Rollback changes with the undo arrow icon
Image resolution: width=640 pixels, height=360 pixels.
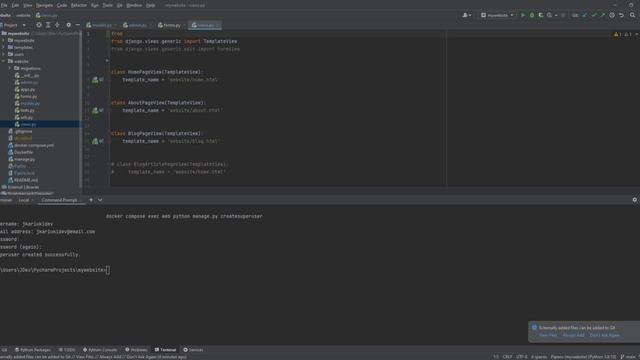click(x=621, y=15)
